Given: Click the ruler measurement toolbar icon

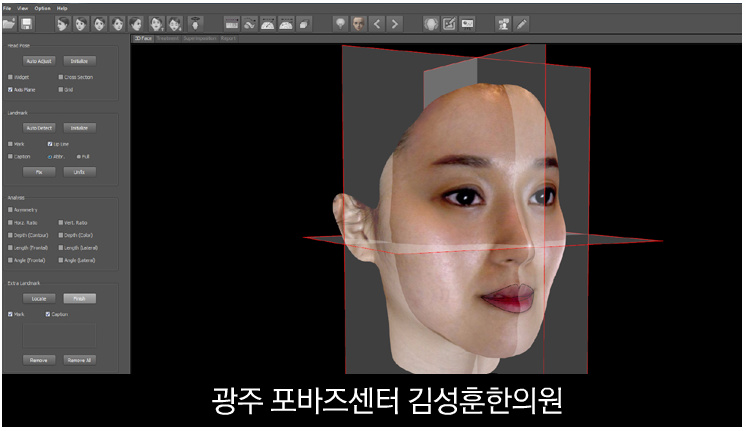Looking at the screenshot, I should 232,24.
